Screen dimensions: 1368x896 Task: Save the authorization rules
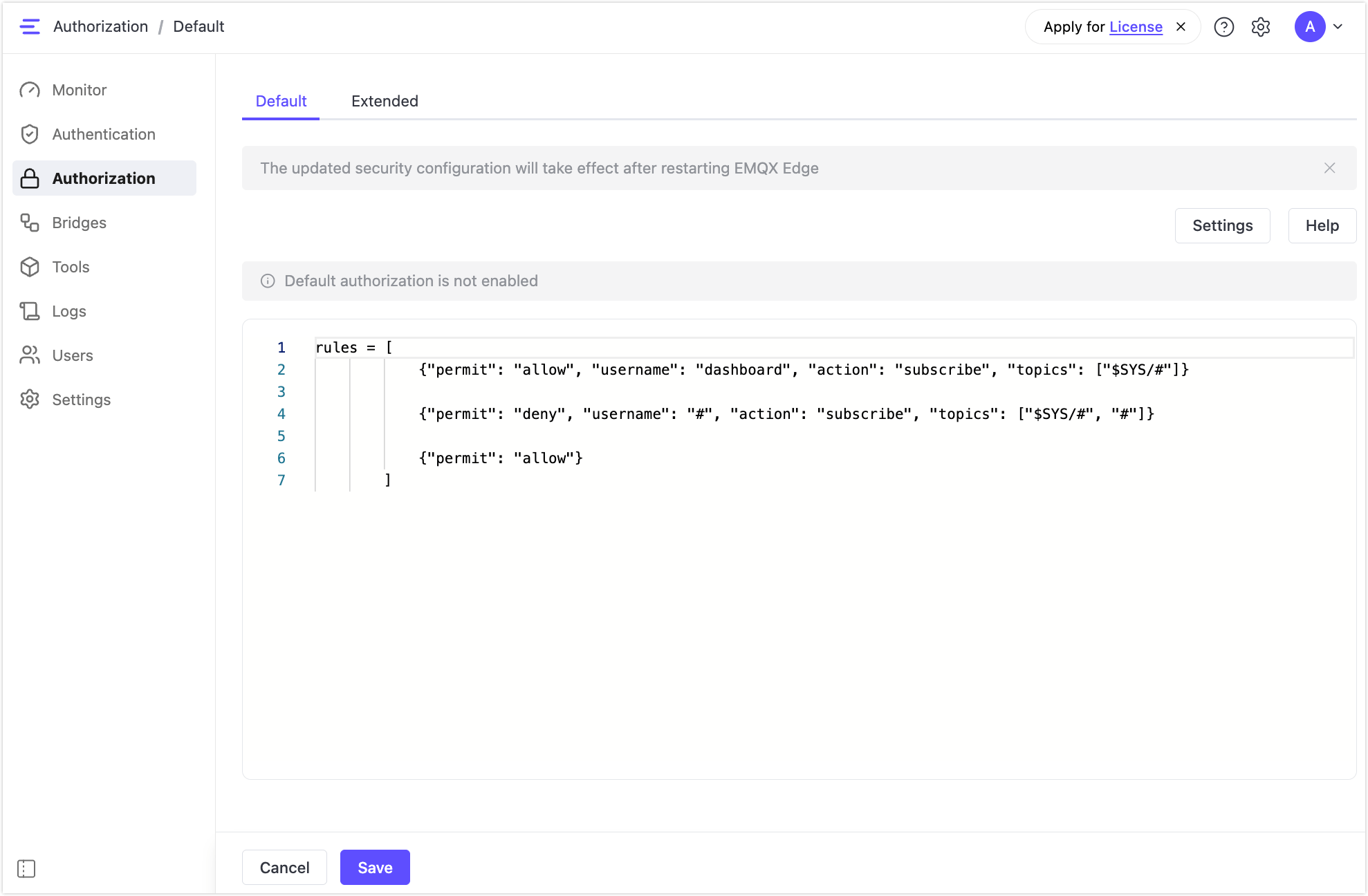pos(374,867)
